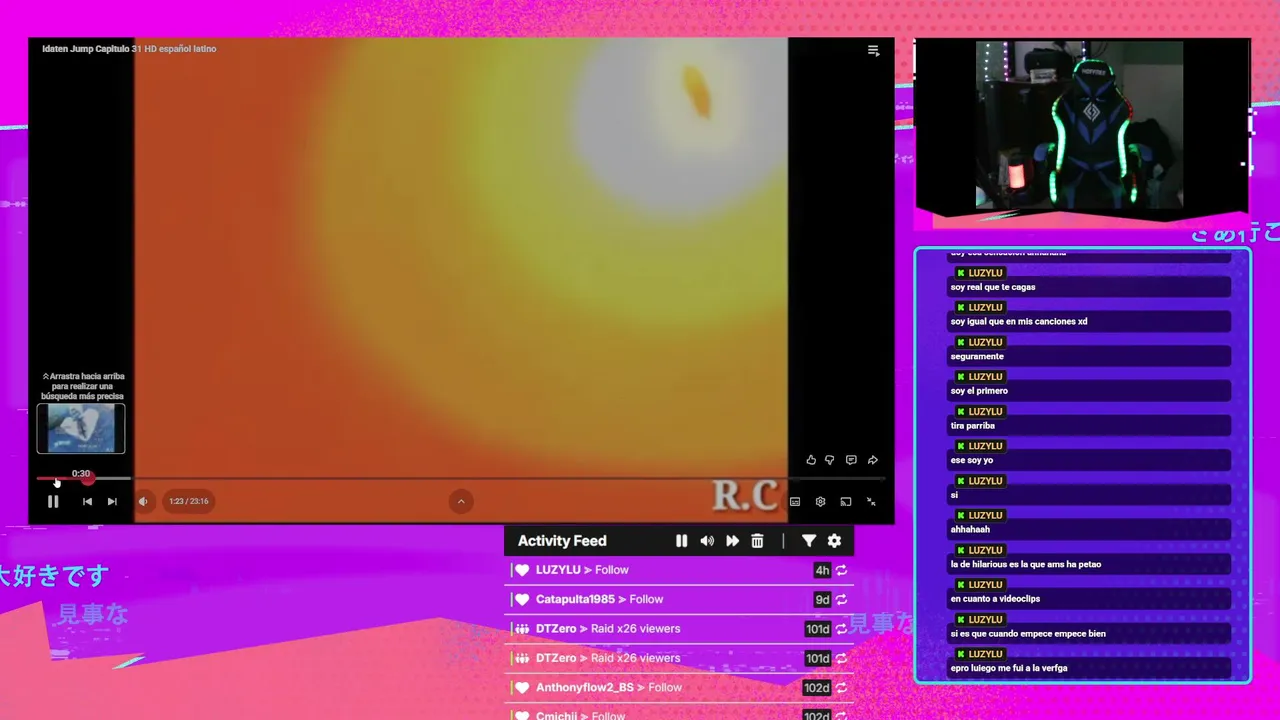Exit full screen in video player
Viewport: 1280px width, 720px height.
(871, 502)
